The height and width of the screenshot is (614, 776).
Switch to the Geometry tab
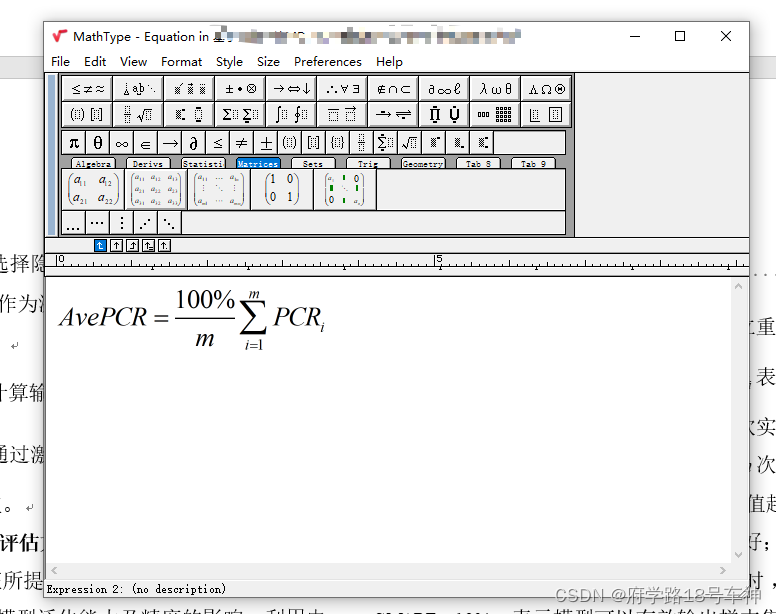click(423, 164)
